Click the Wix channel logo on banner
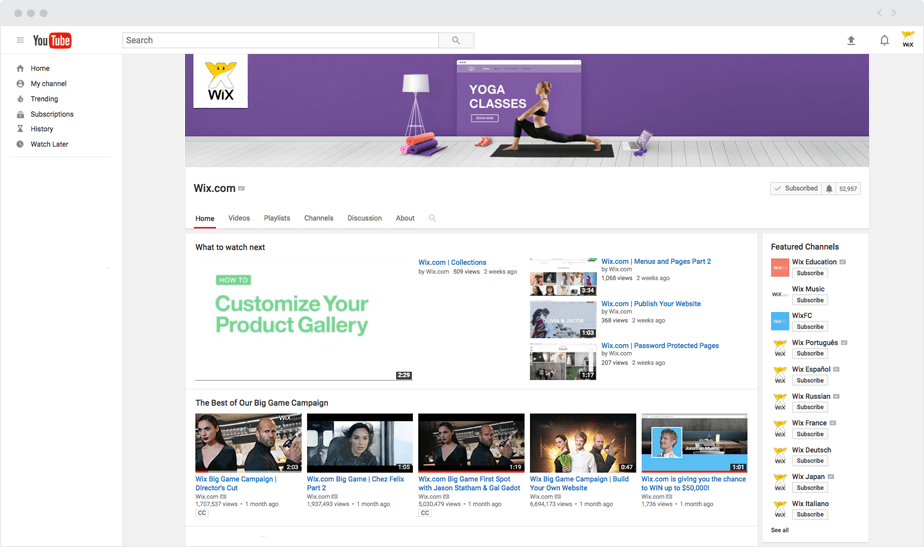Screen dimensions: 924x547 pos(220,81)
